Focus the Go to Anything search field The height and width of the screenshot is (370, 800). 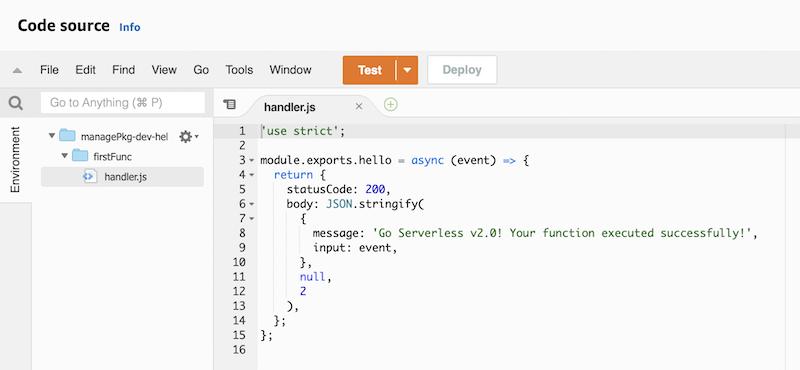click(x=123, y=103)
